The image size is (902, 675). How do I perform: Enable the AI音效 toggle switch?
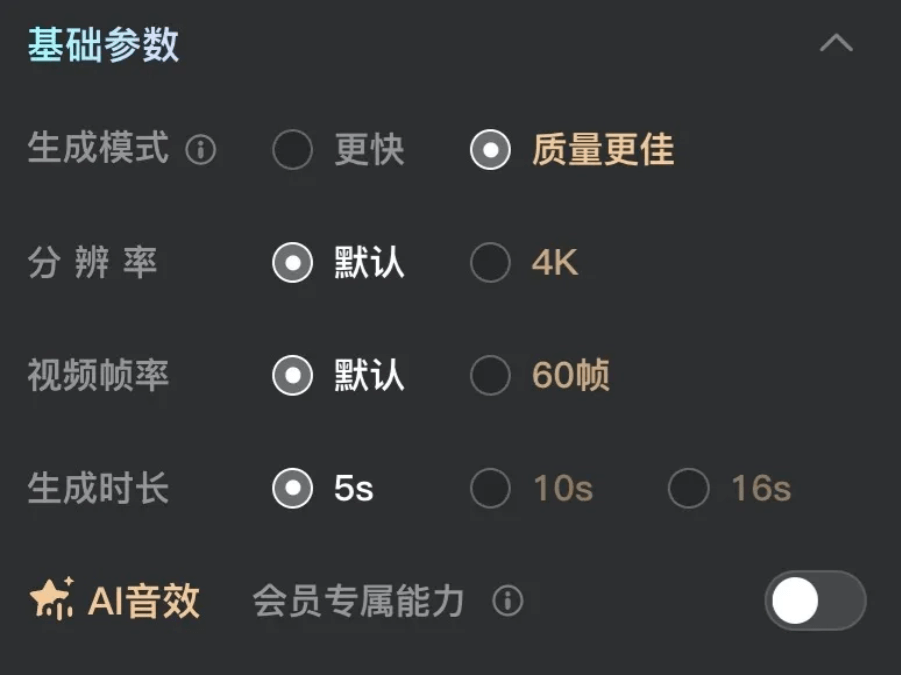[815, 599]
